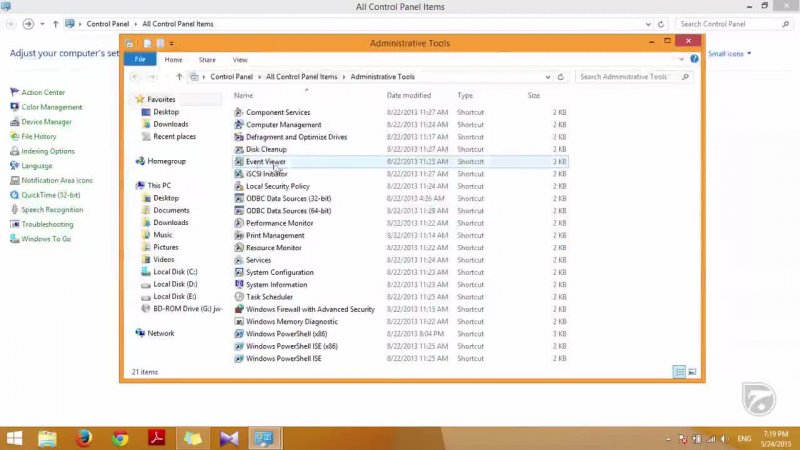The image size is (800, 450).
Task: Sort files by the Date modified column
Action: tap(408, 95)
